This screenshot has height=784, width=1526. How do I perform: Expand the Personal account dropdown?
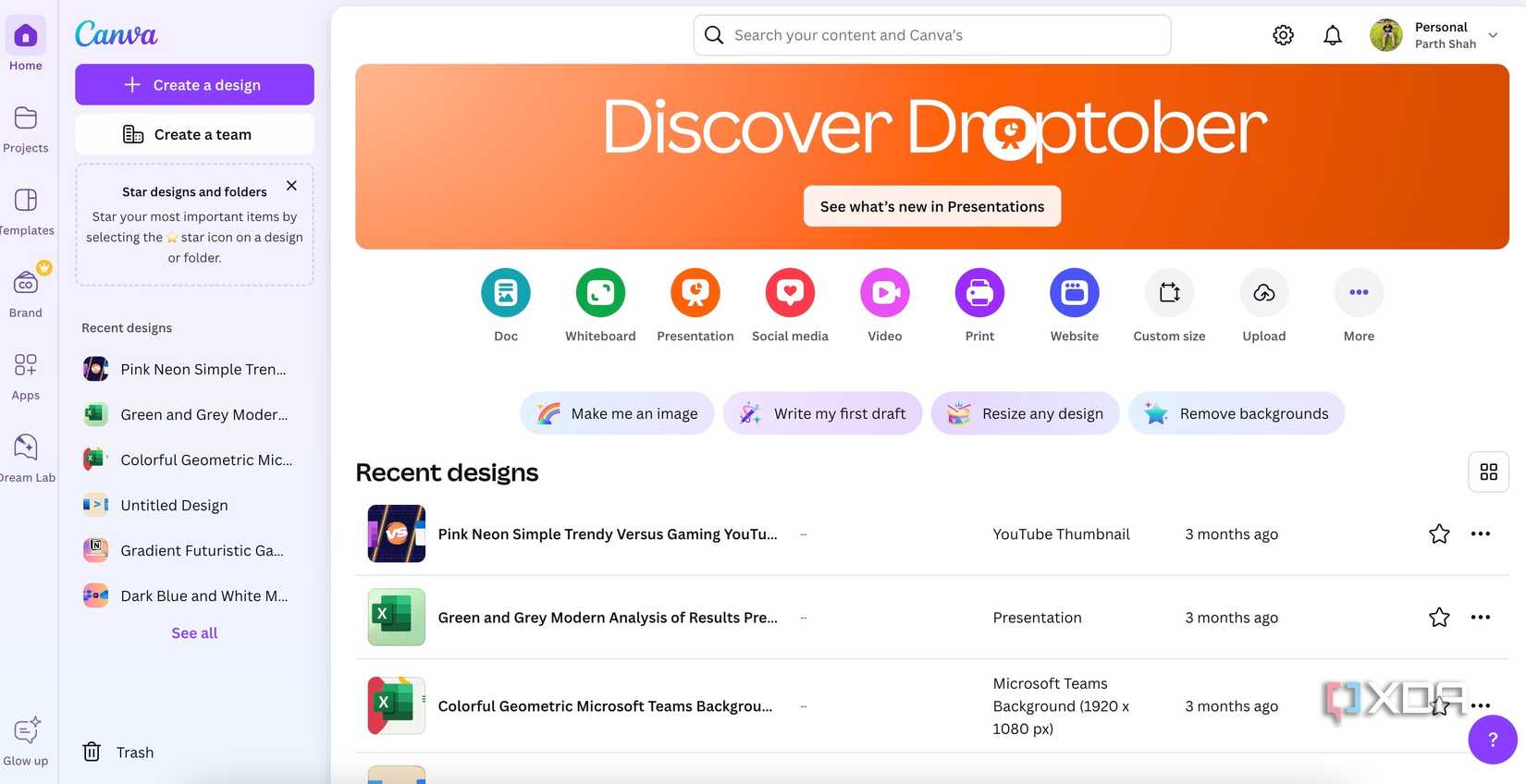(1493, 35)
